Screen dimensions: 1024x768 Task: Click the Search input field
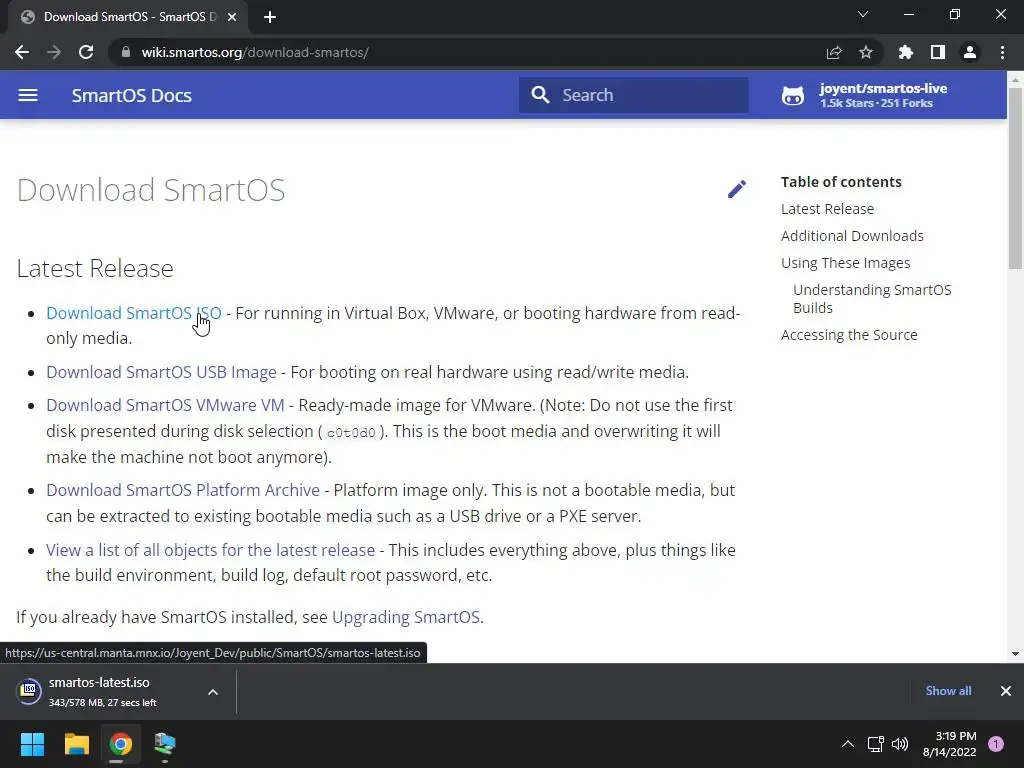(x=633, y=95)
